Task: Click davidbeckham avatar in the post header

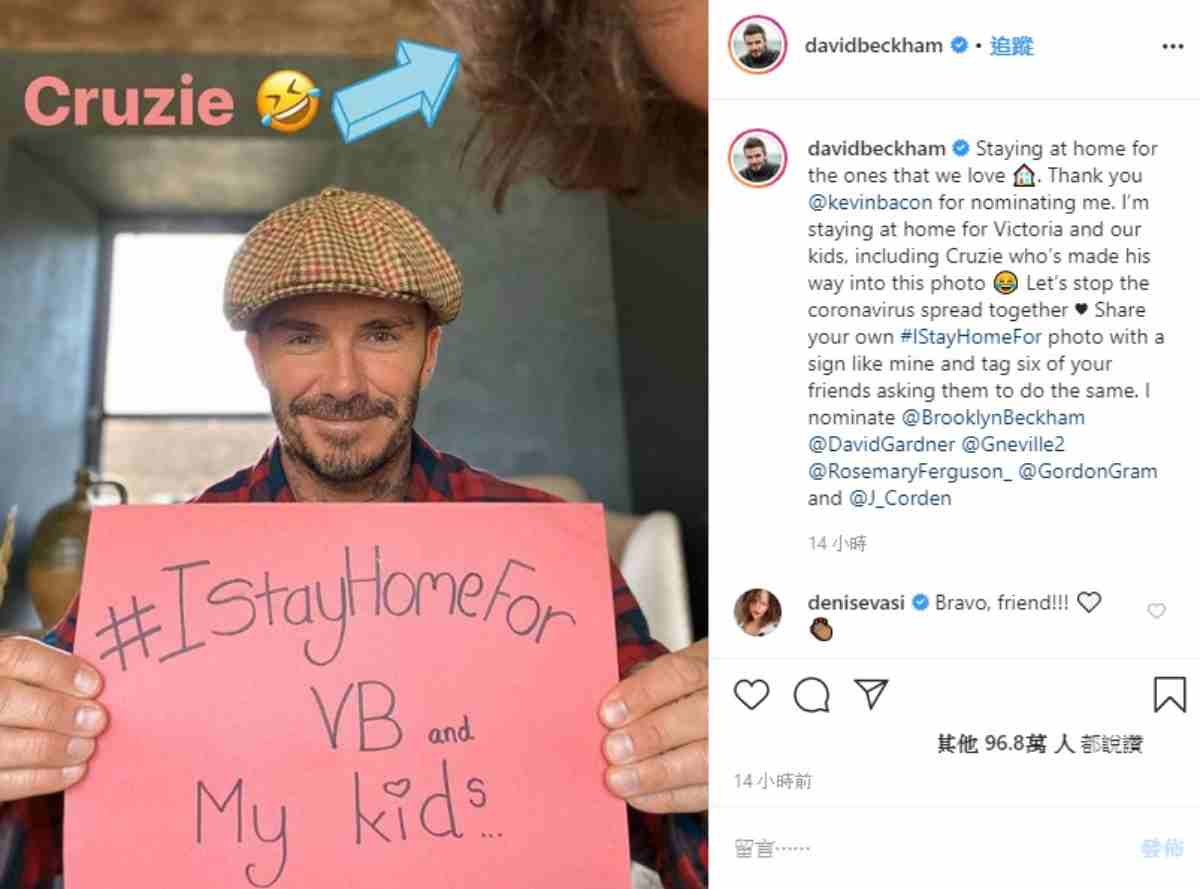Action: (x=756, y=45)
